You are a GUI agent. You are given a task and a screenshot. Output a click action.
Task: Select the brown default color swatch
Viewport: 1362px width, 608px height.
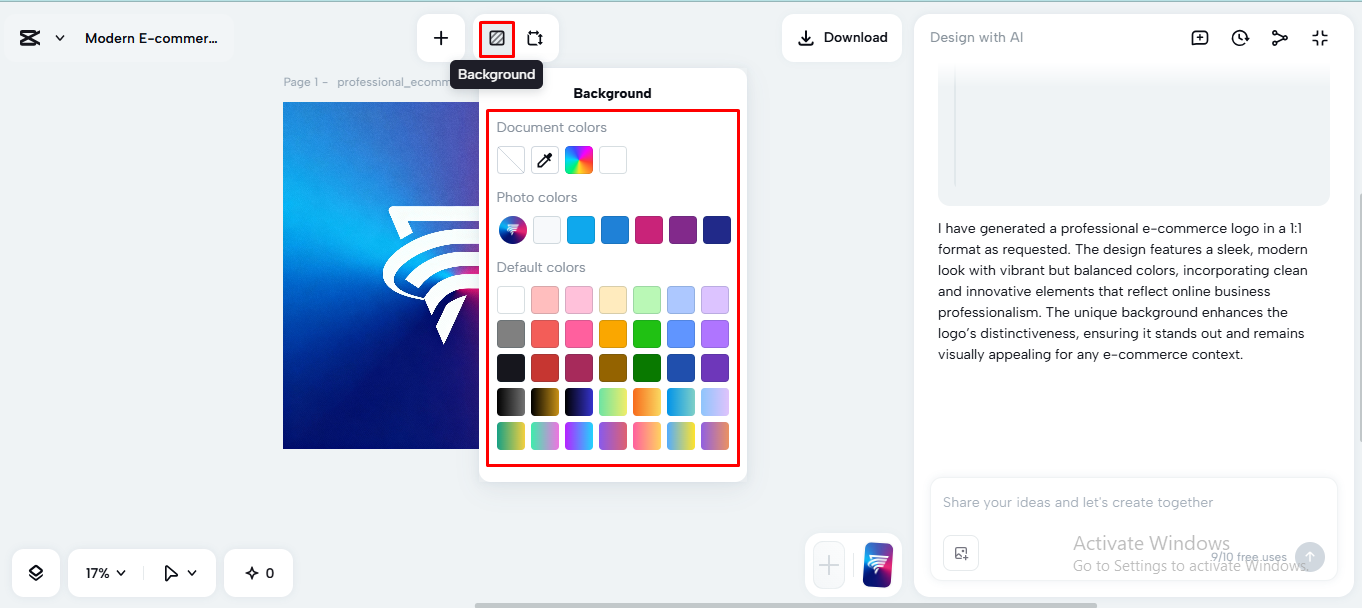coord(613,368)
